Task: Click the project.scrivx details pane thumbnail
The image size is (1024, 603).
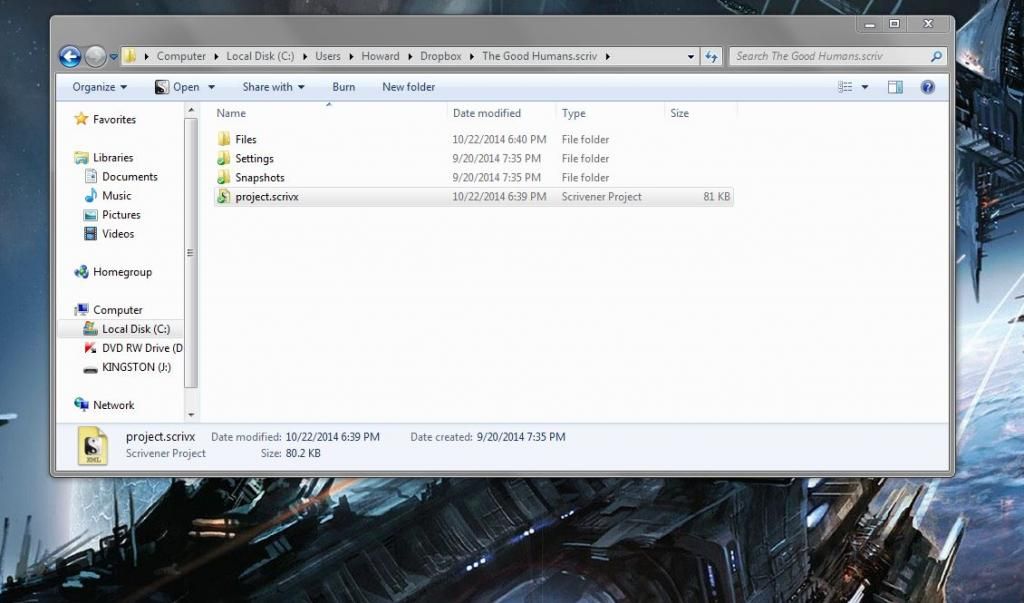Action: tap(92, 446)
